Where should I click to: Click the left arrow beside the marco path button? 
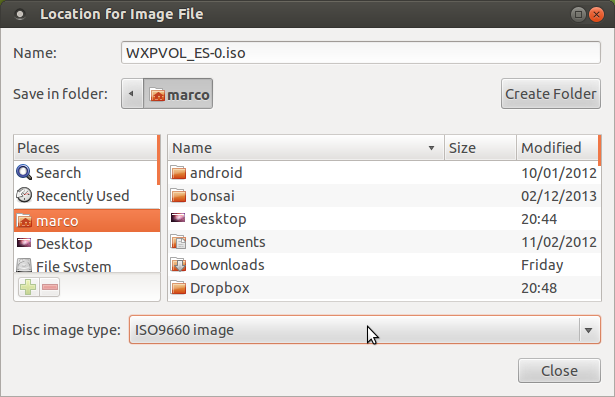pos(132,94)
